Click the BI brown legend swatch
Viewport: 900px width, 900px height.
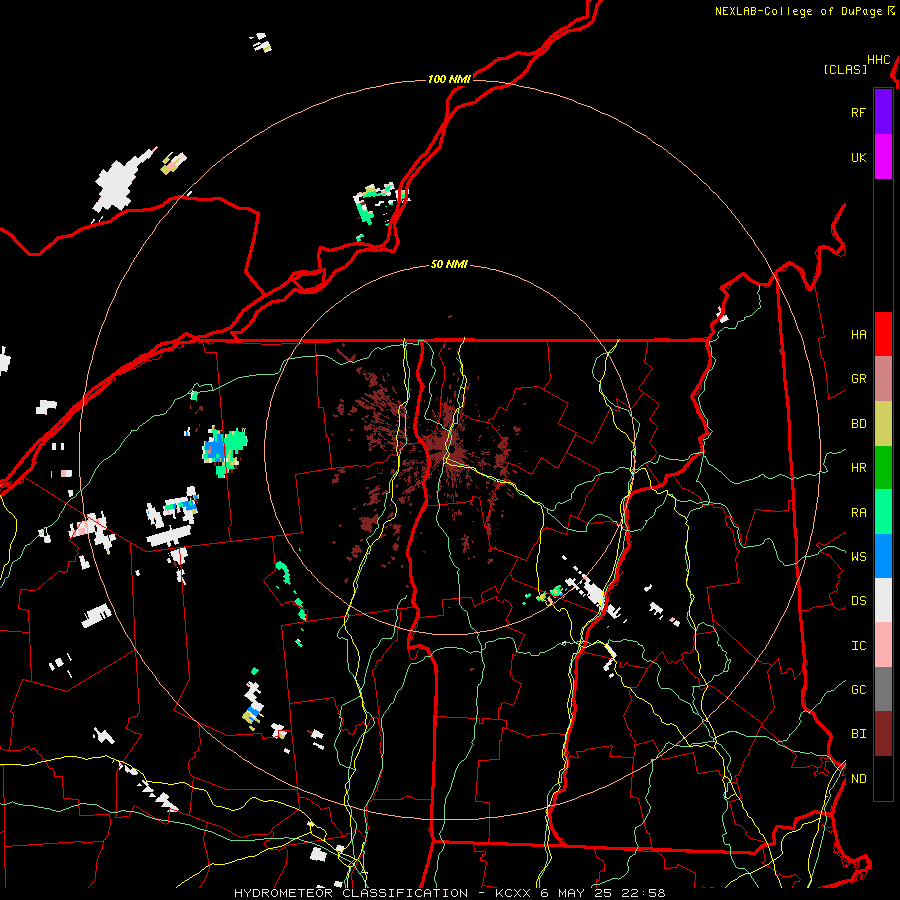pyautogui.click(x=883, y=734)
